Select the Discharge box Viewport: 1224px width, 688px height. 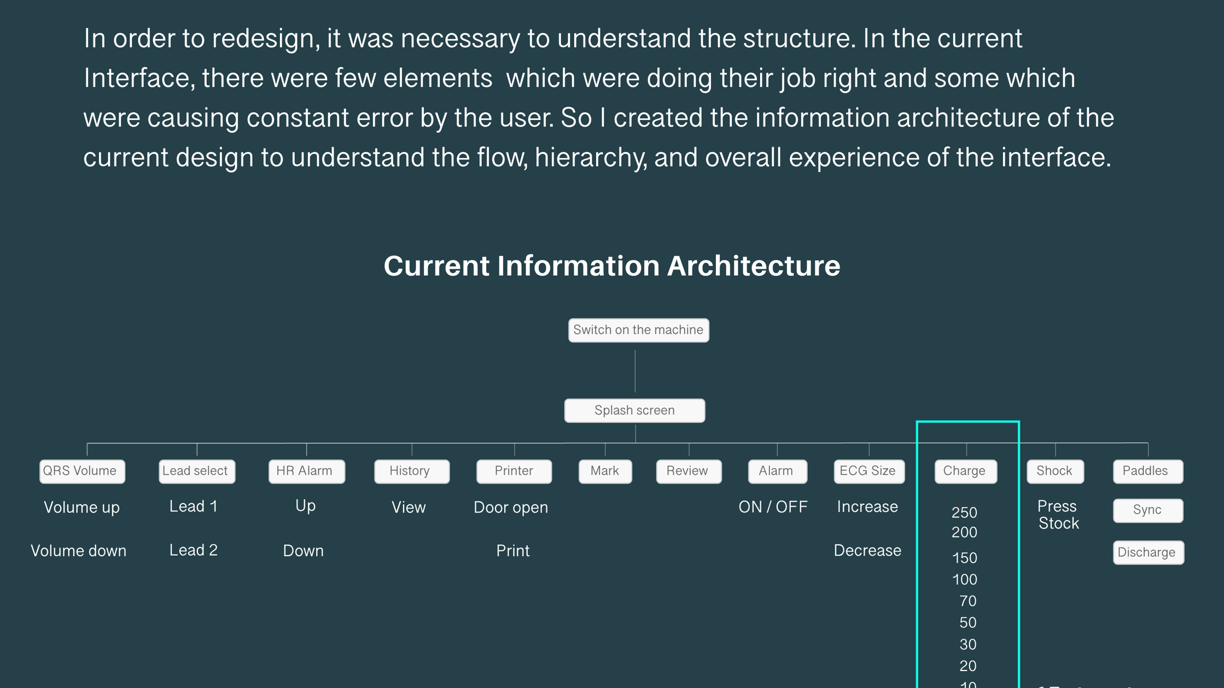[x=1148, y=552]
